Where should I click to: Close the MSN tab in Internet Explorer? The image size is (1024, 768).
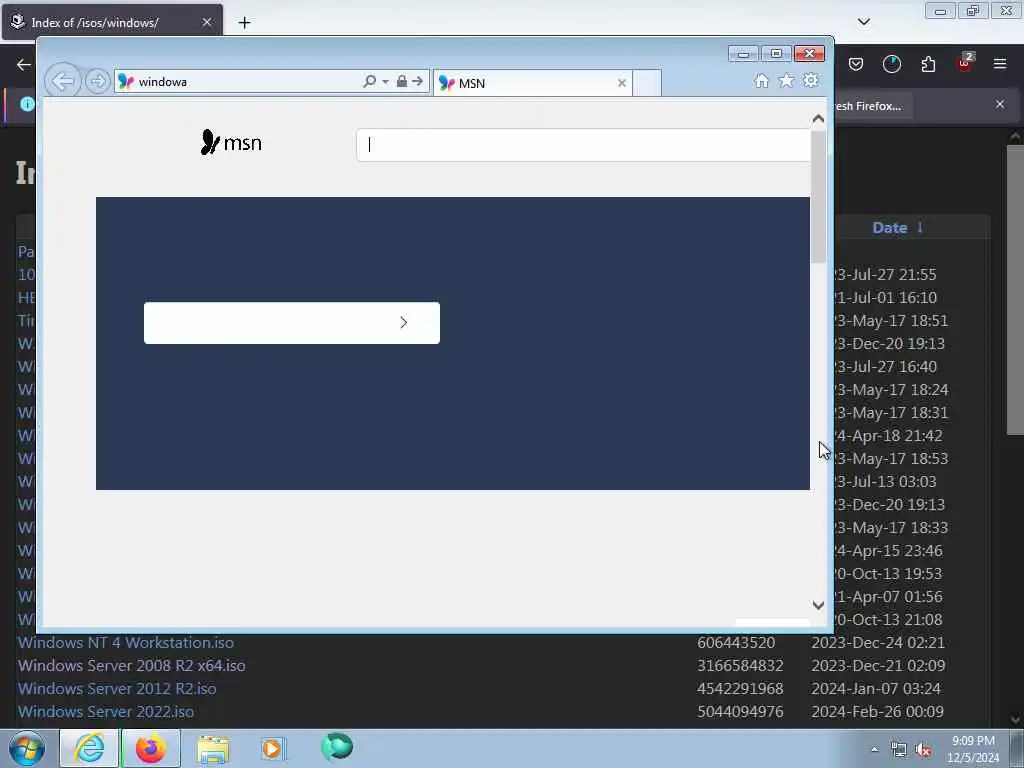click(x=622, y=83)
